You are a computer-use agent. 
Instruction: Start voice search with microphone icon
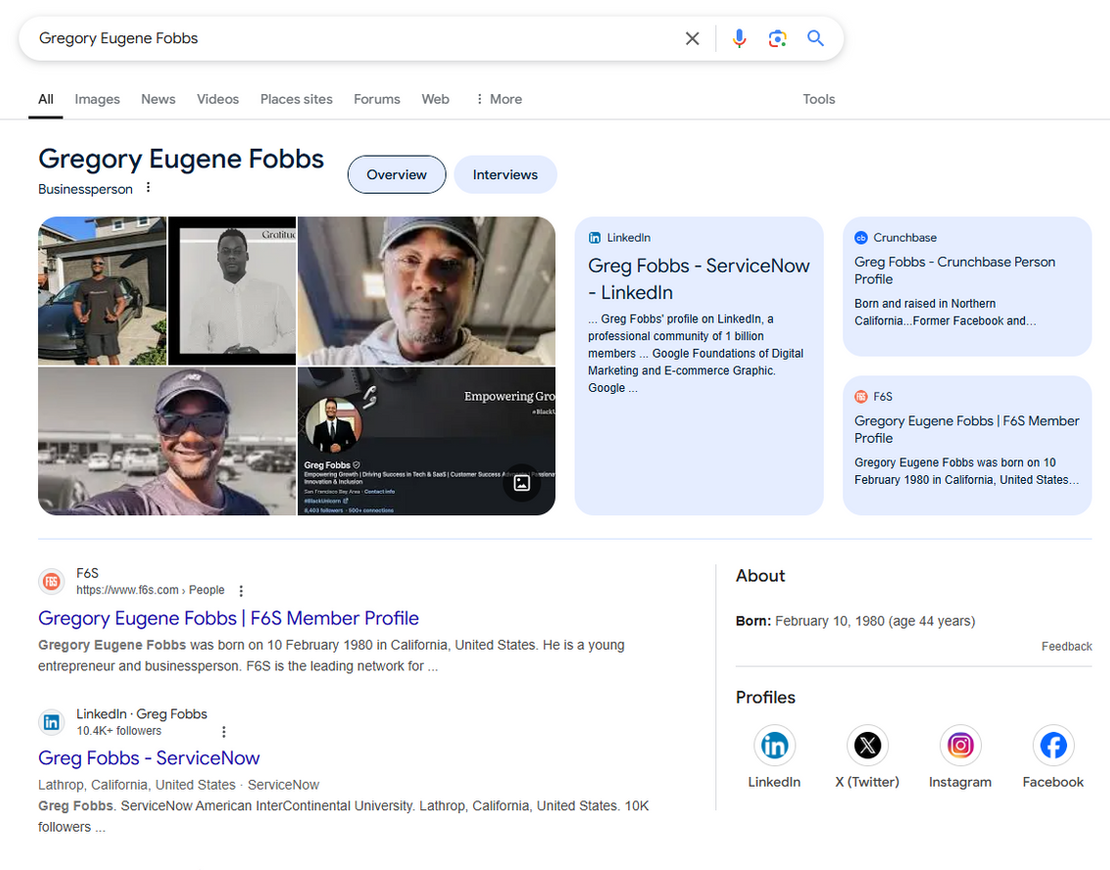pos(739,38)
